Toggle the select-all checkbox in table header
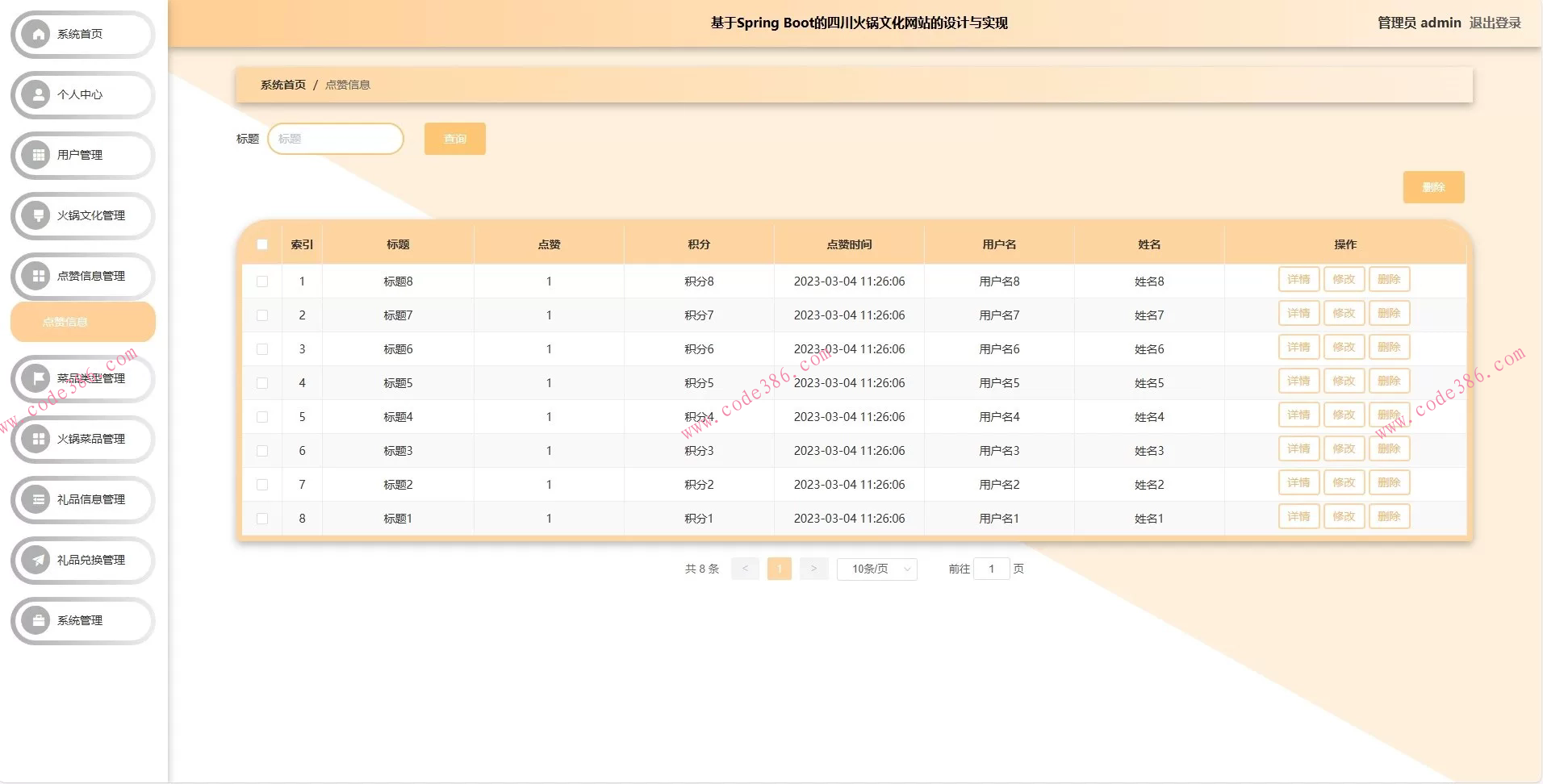 [x=262, y=244]
